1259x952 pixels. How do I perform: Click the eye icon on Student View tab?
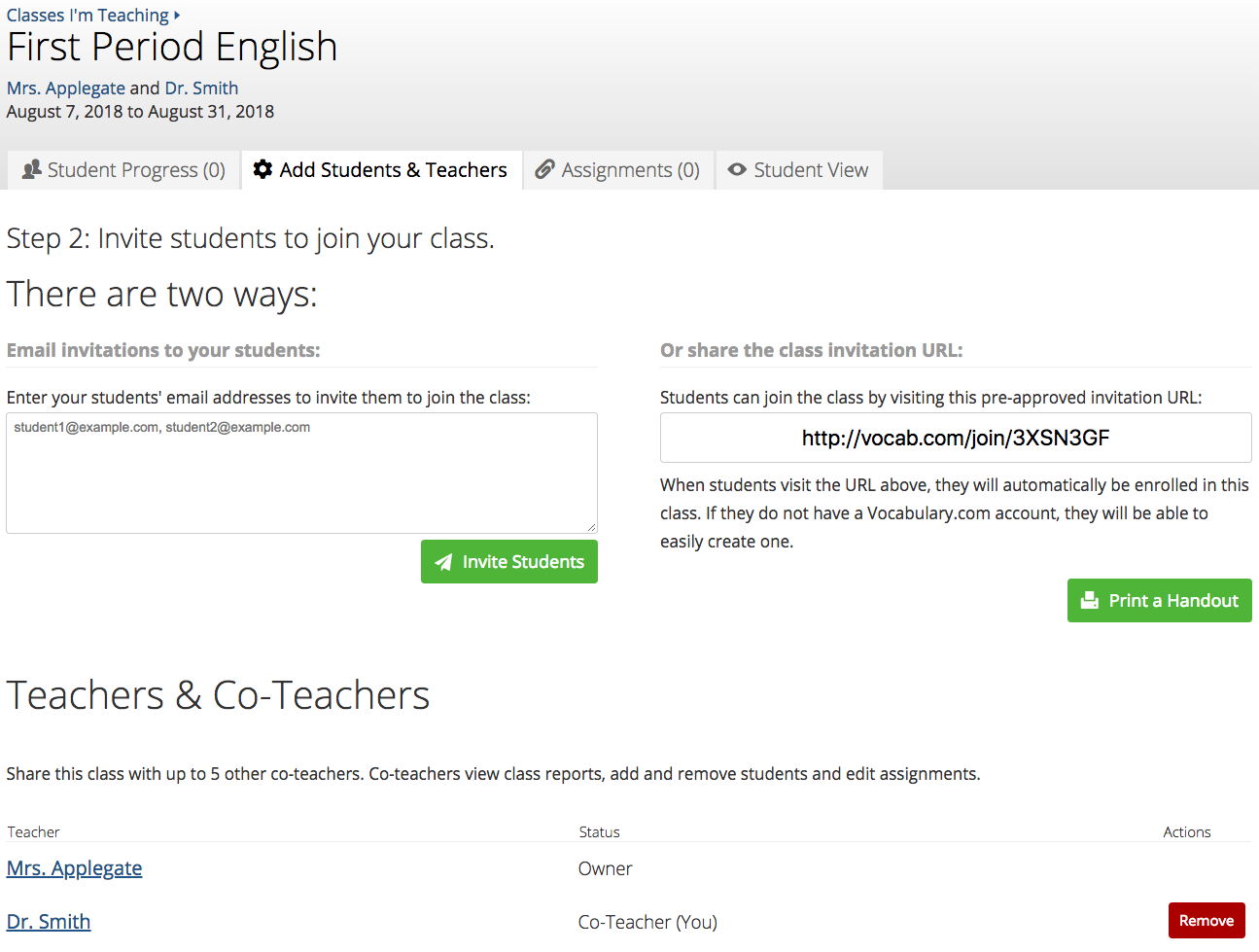click(x=738, y=169)
